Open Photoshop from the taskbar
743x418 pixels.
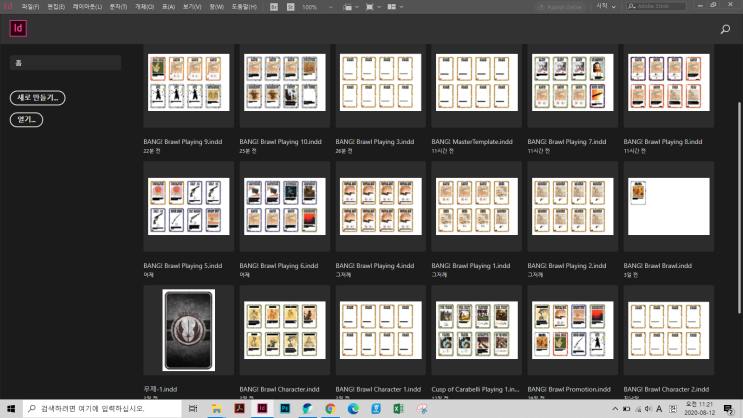pos(285,409)
